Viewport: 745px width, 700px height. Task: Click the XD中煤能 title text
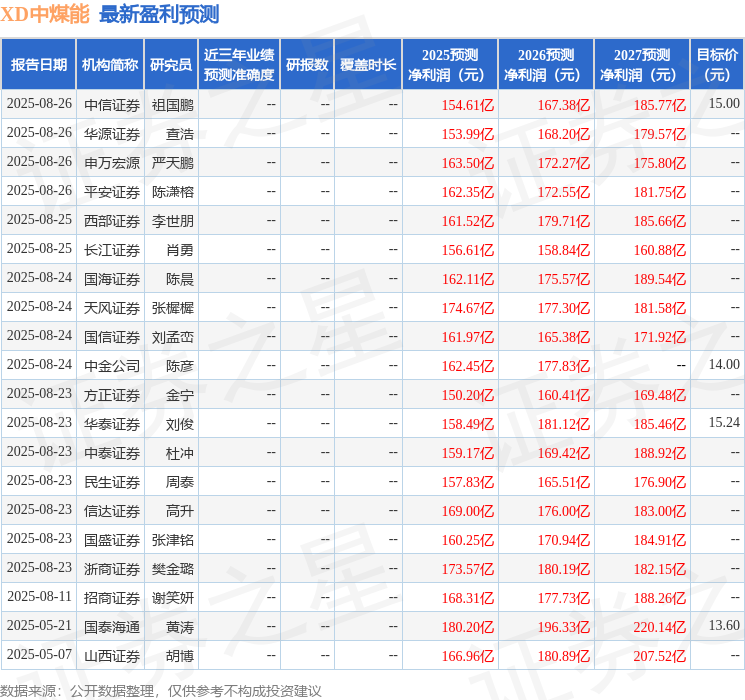click(45, 14)
